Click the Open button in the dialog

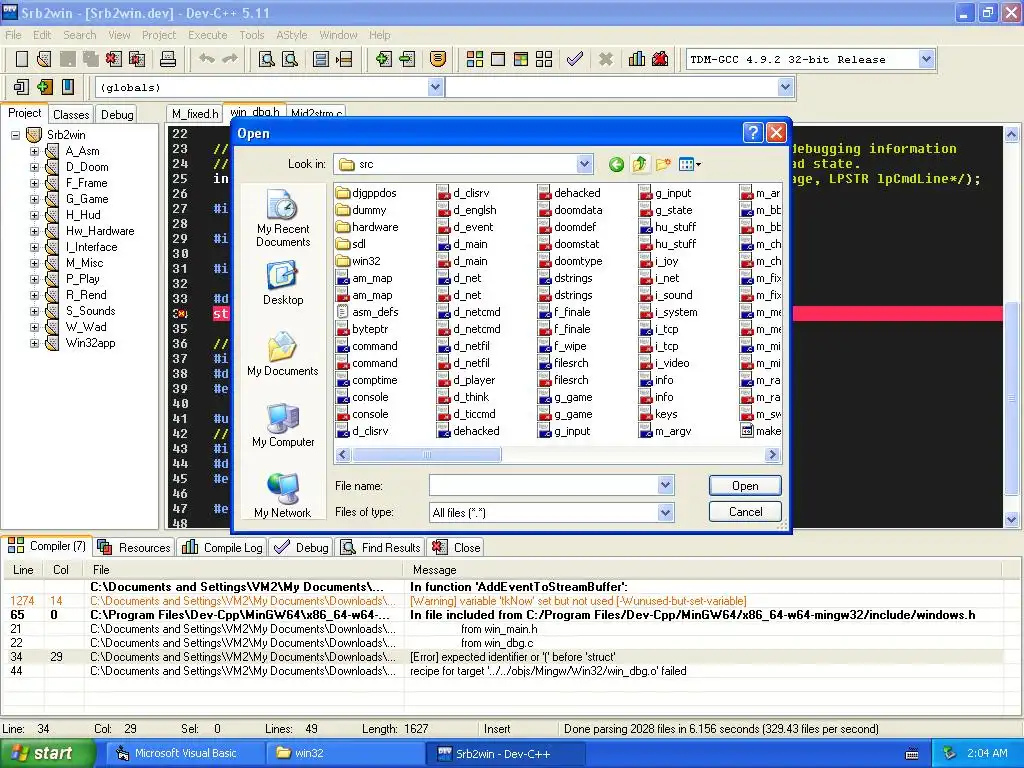745,486
